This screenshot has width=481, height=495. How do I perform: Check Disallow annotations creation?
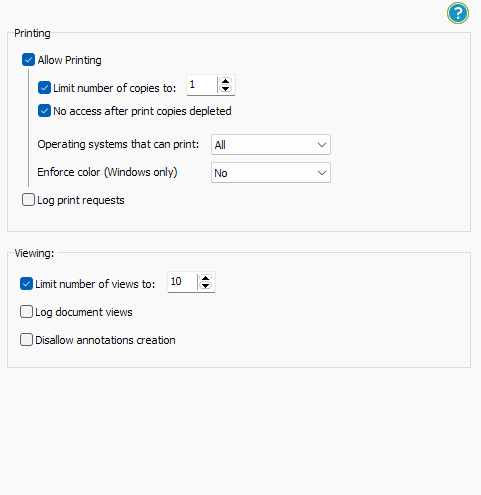coord(26,340)
